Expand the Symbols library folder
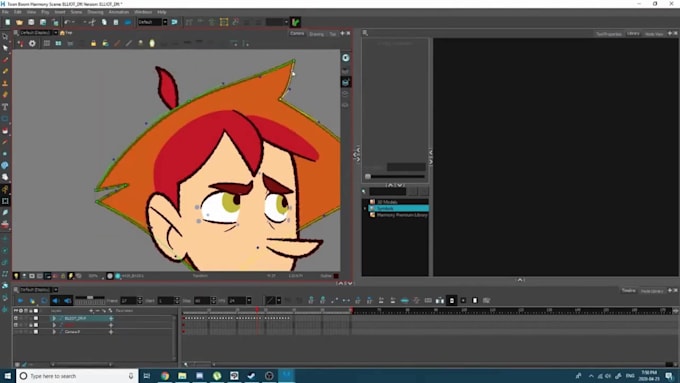Viewport: 680px width, 383px height. (365, 209)
